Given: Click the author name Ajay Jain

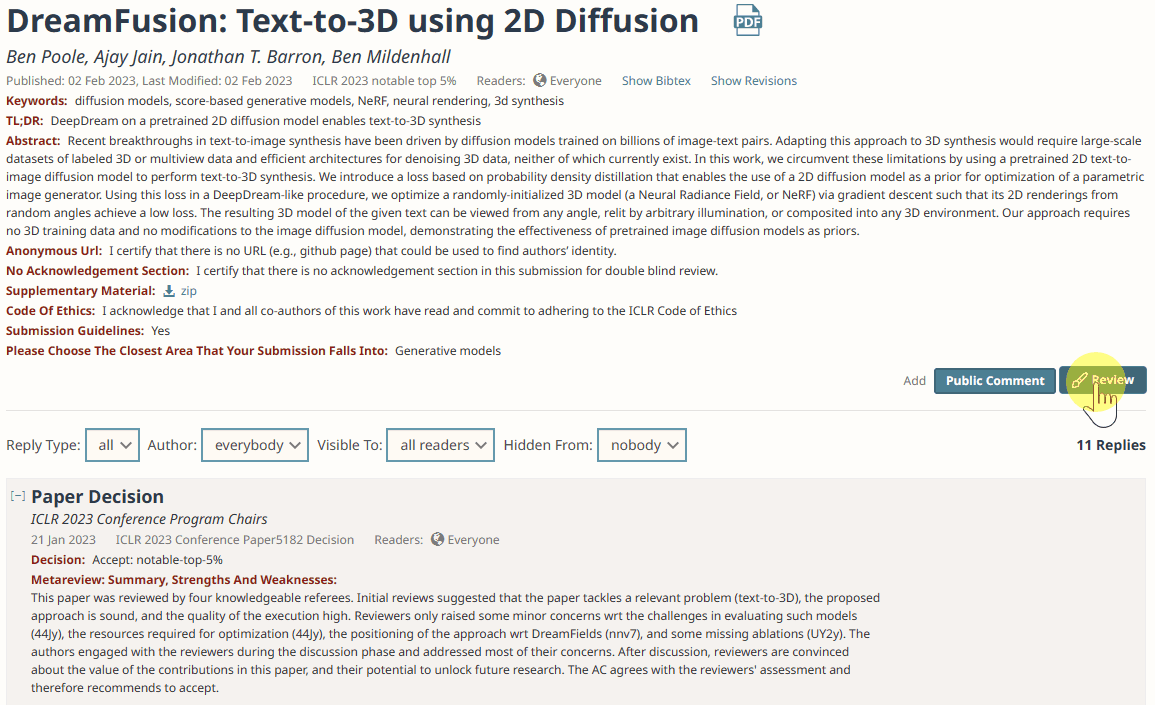Looking at the screenshot, I should (x=128, y=57).
